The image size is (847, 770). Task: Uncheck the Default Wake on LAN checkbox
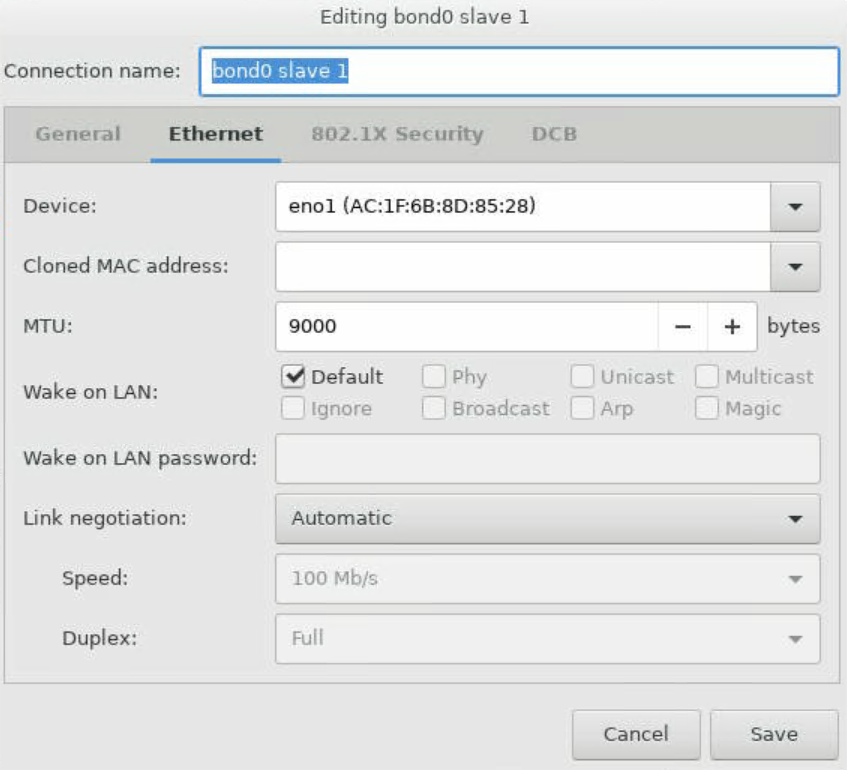pos(294,377)
